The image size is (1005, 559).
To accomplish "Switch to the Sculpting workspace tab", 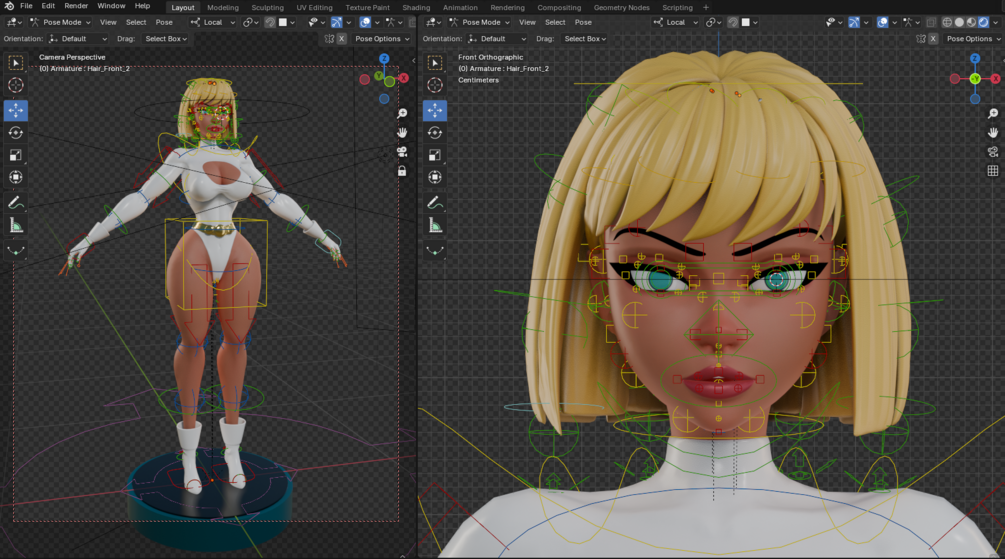I will tap(267, 8).
